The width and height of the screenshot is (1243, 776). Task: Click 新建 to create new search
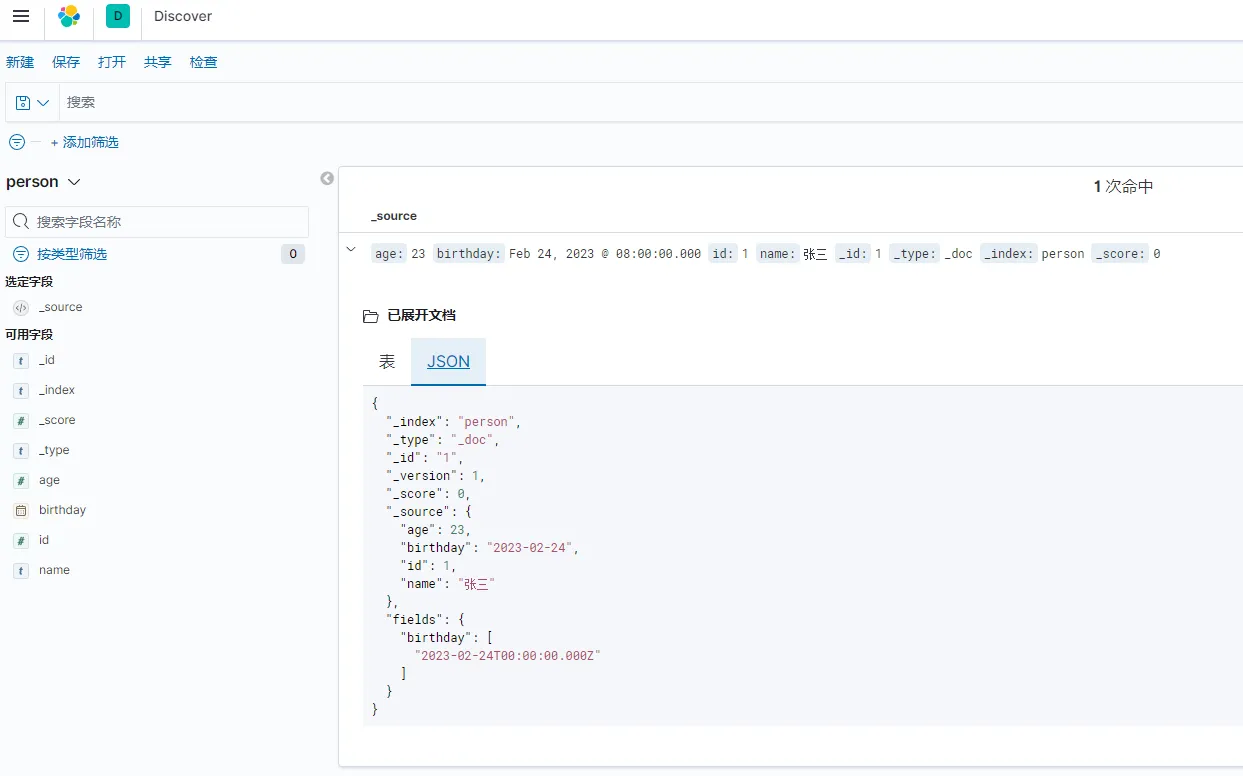[20, 62]
